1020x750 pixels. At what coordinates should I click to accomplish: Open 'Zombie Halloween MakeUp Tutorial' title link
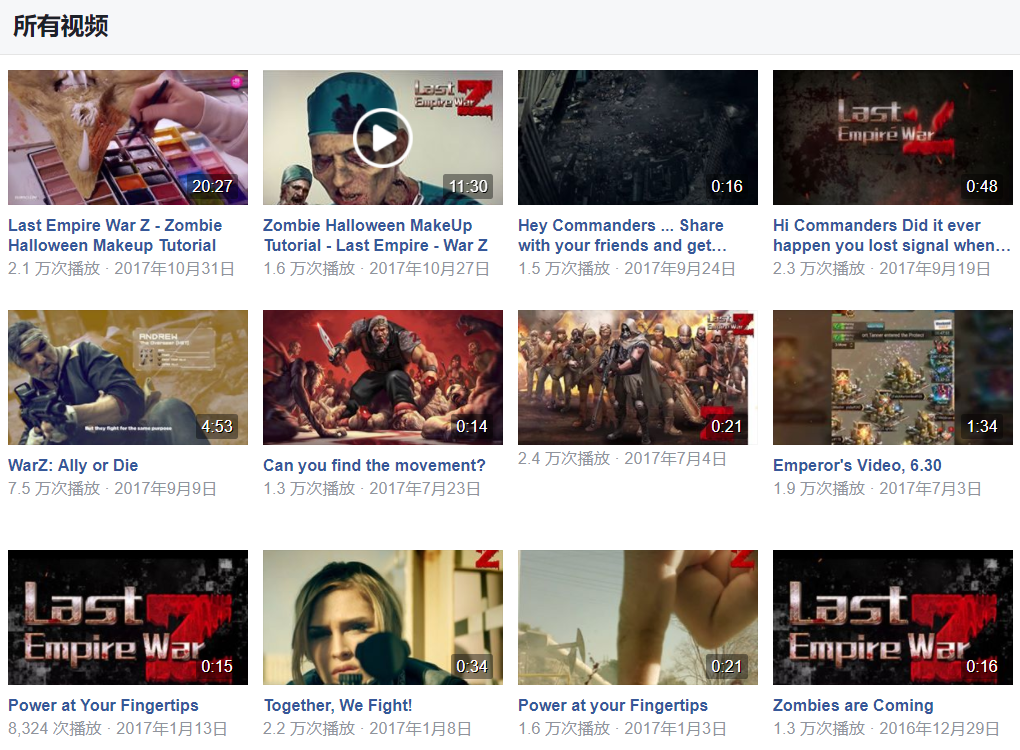(x=375, y=235)
